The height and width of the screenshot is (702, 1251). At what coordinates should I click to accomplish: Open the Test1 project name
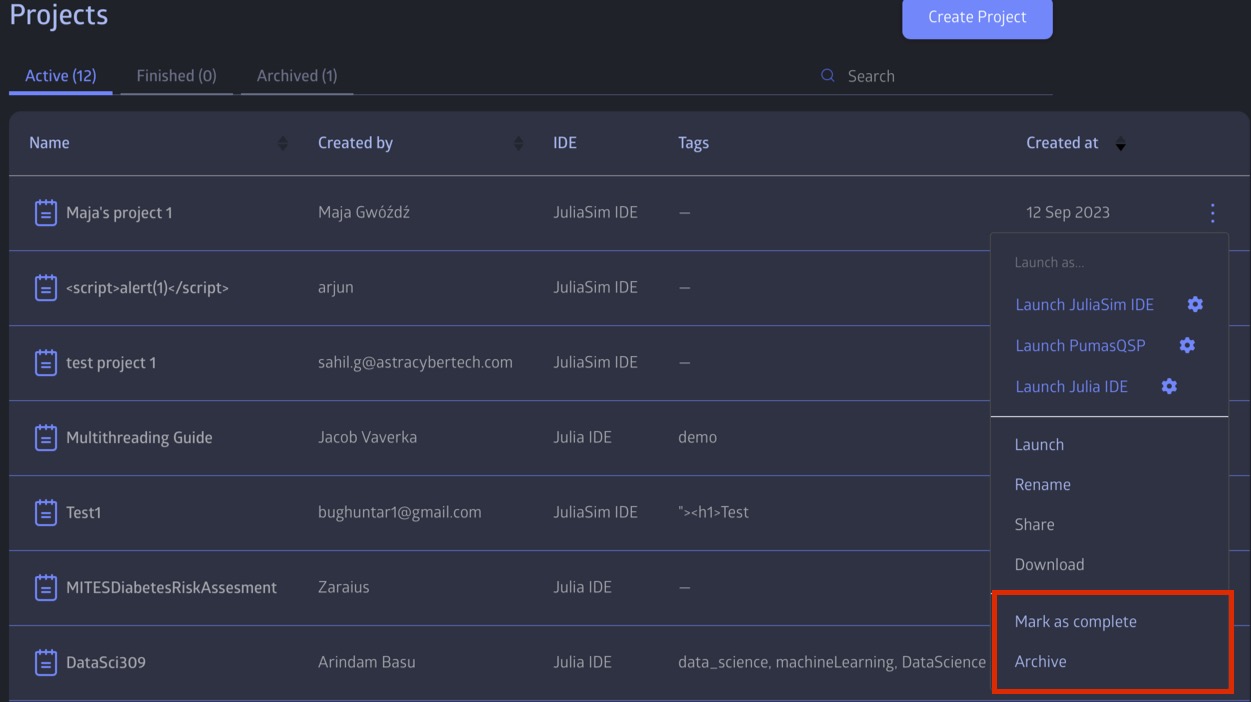coord(84,513)
